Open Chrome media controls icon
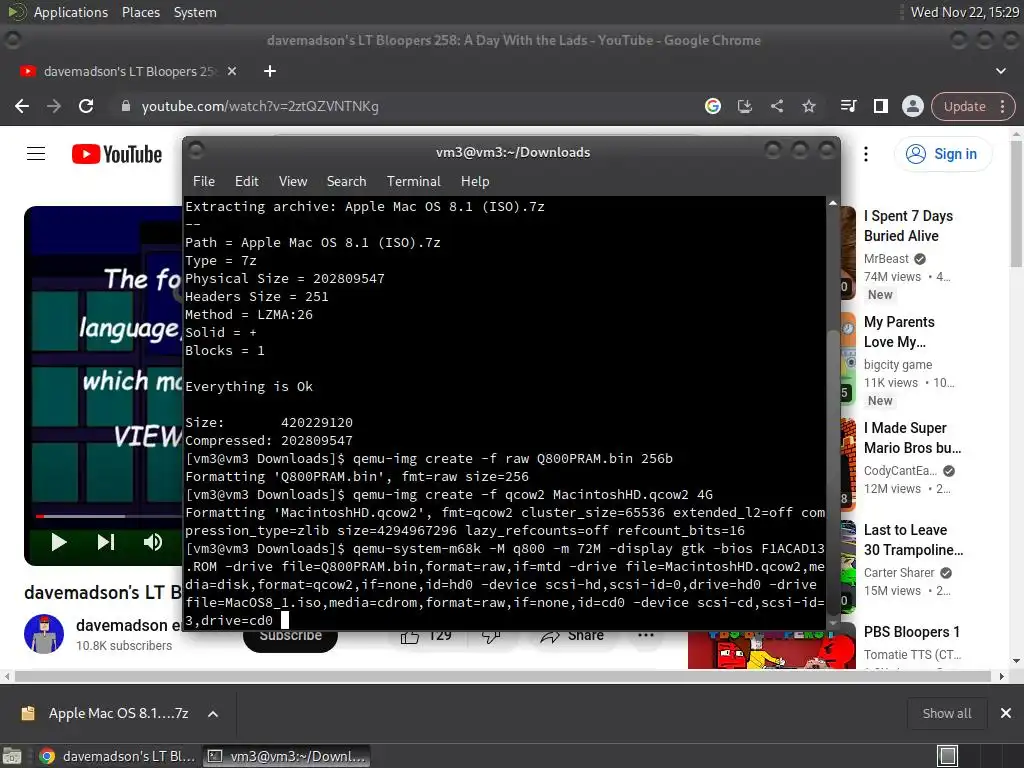 pos(848,106)
